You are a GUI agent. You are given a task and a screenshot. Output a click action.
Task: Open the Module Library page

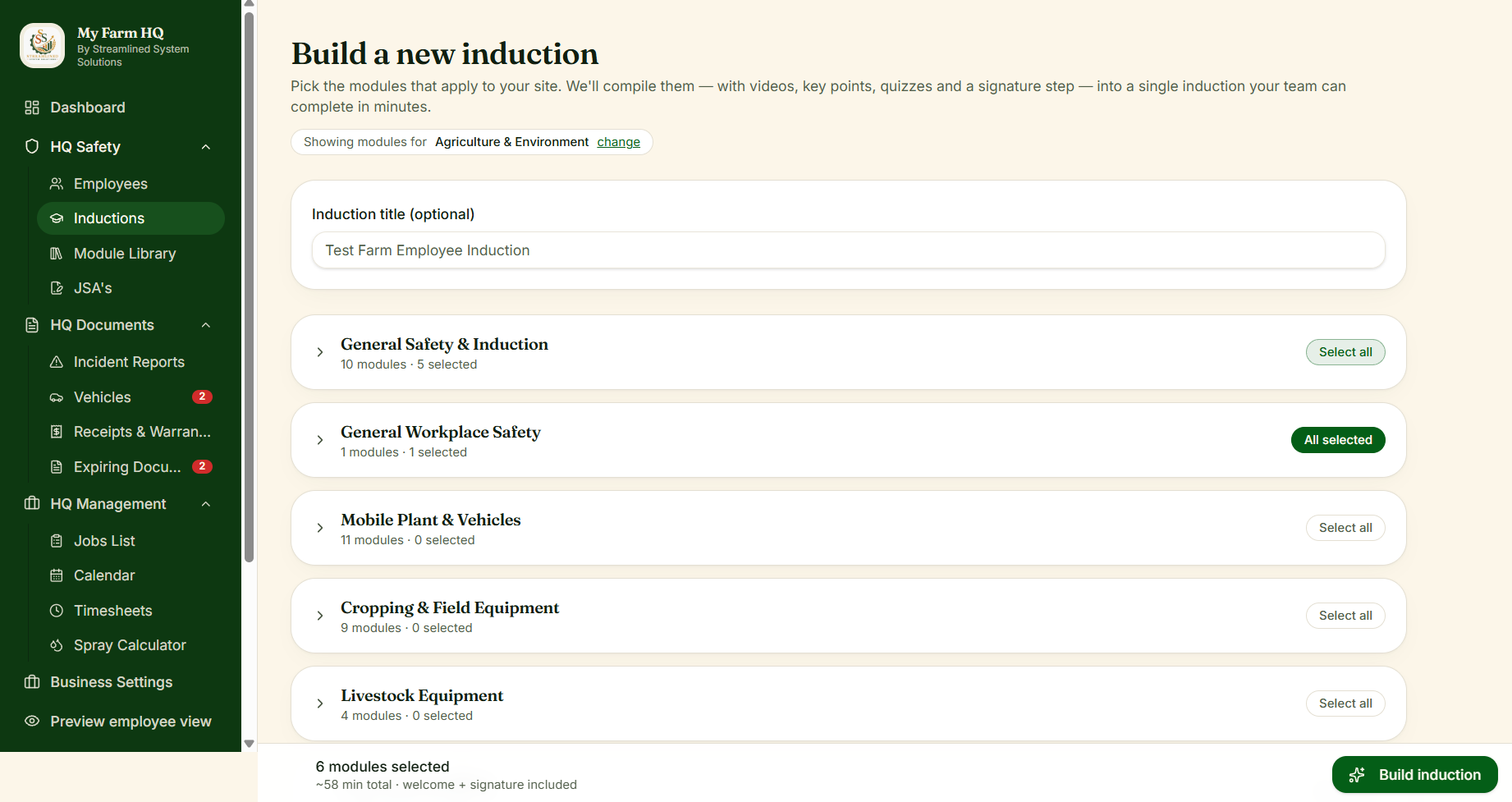tap(131, 254)
